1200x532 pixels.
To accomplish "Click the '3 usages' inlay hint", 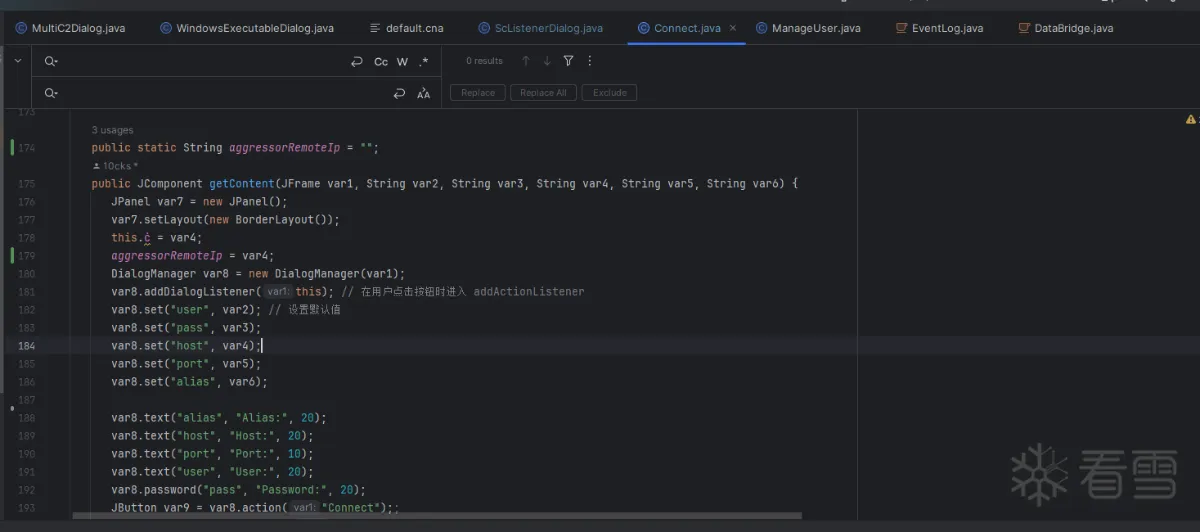I will [x=112, y=130].
